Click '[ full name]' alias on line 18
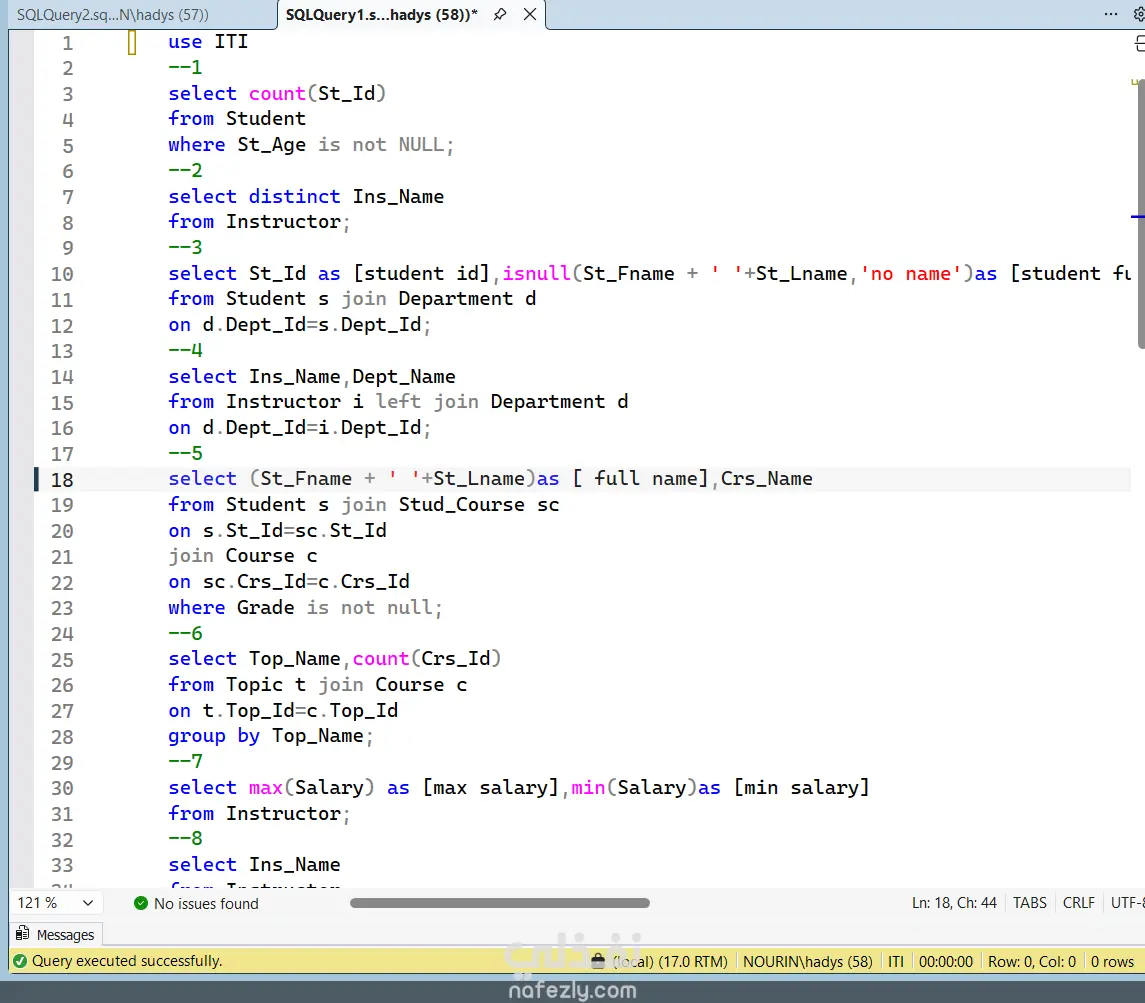The image size is (1145, 1003). 640,478
